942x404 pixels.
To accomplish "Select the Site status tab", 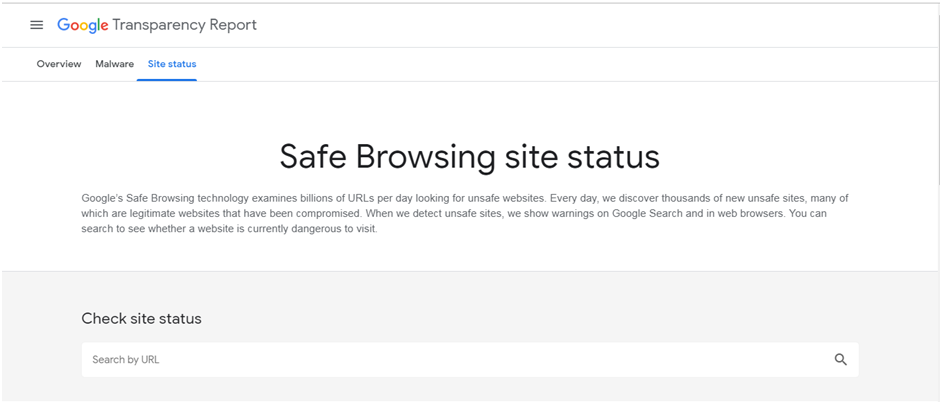I will pyautogui.click(x=172, y=64).
